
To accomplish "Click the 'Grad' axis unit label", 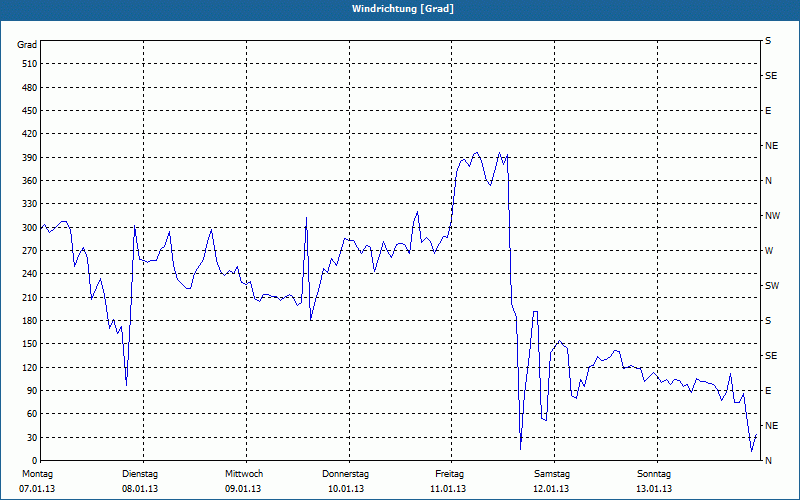I will (27, 45).
